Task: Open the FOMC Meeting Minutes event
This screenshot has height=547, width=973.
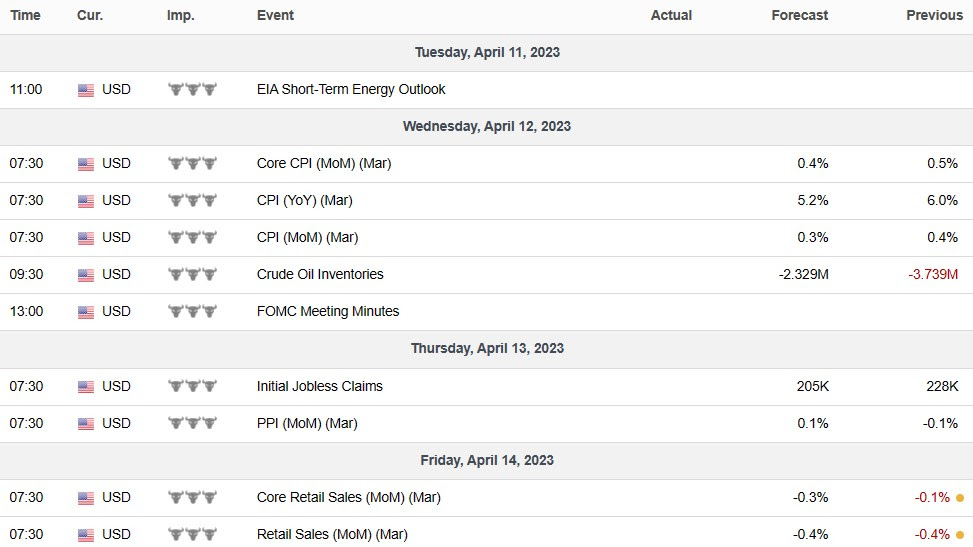Action: pos(328,312)
